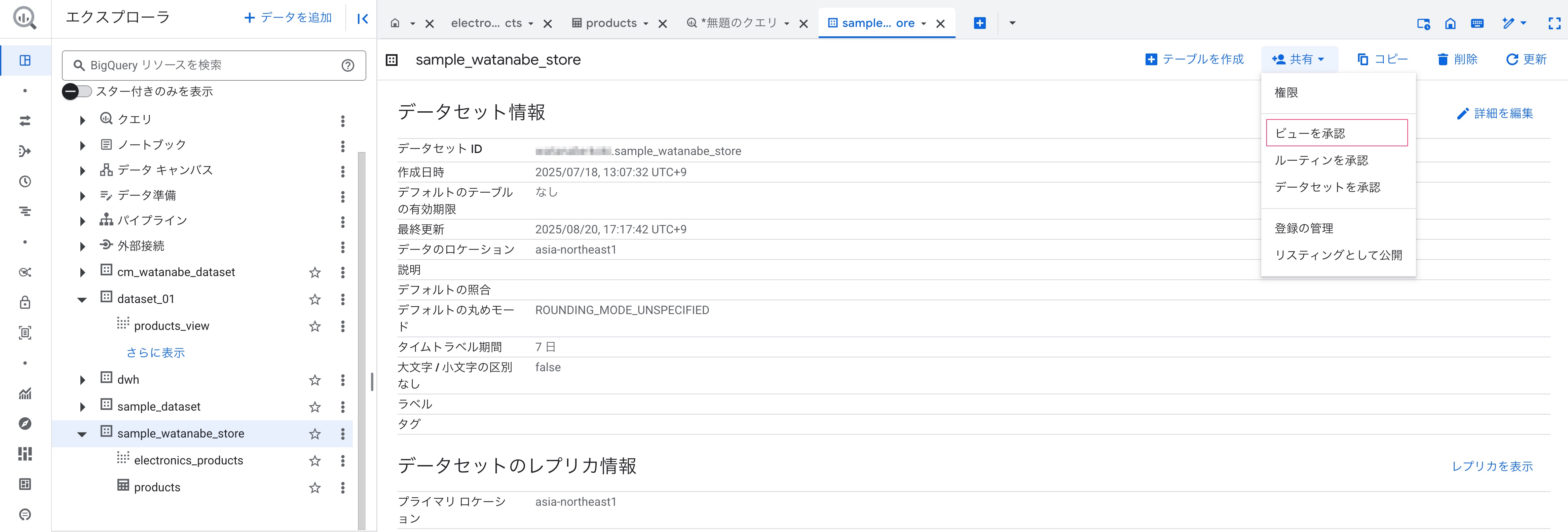Open more options for クエリ row

pyautogui.click(x=343, y=120)
